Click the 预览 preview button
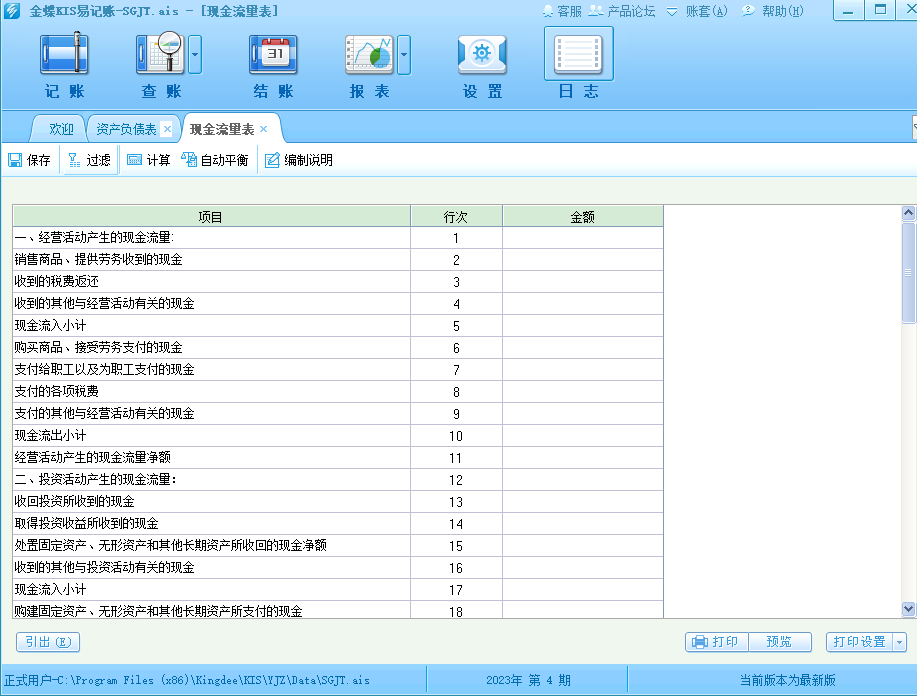This screenshot has width=917, height=696. click(779, 642)
